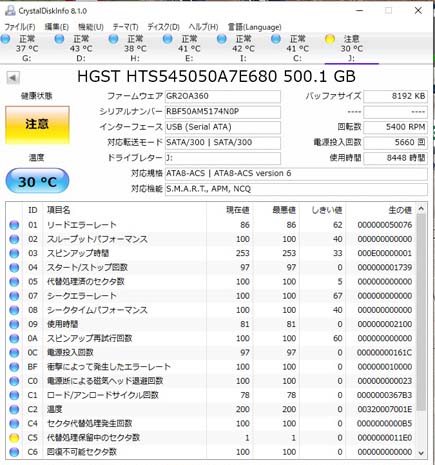The image size is (435, 465).
Task: Click the status icon for row 03 スピンアップ時間
Action: (x=14, y=253)
